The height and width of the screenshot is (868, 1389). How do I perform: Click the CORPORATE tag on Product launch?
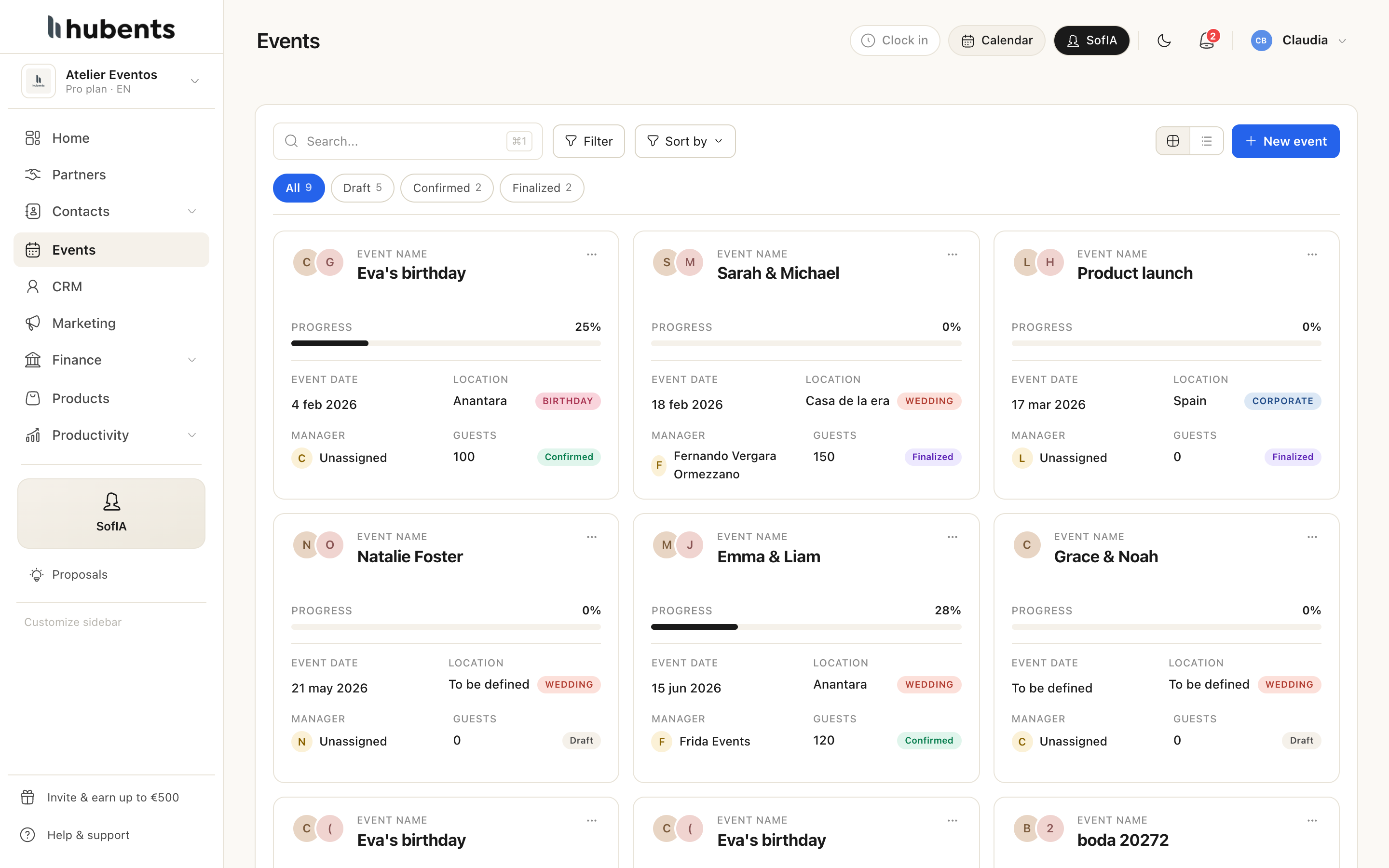tap(1282, 401)
